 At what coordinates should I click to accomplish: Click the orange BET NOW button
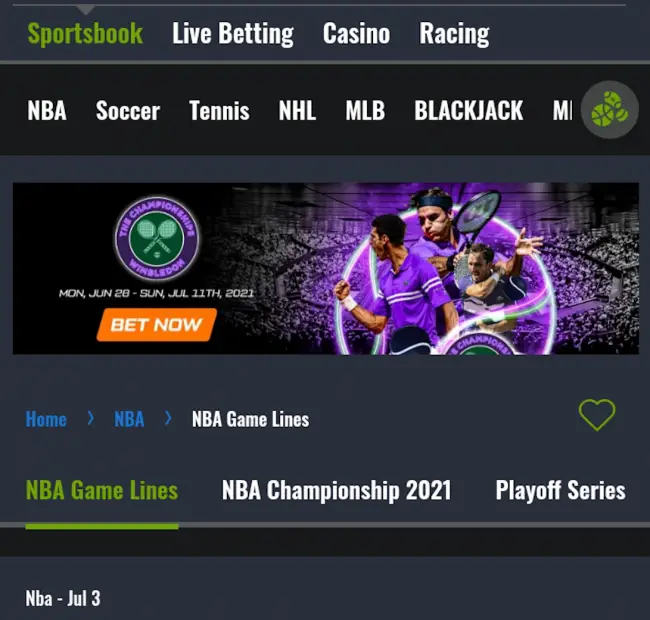[157, 325]
